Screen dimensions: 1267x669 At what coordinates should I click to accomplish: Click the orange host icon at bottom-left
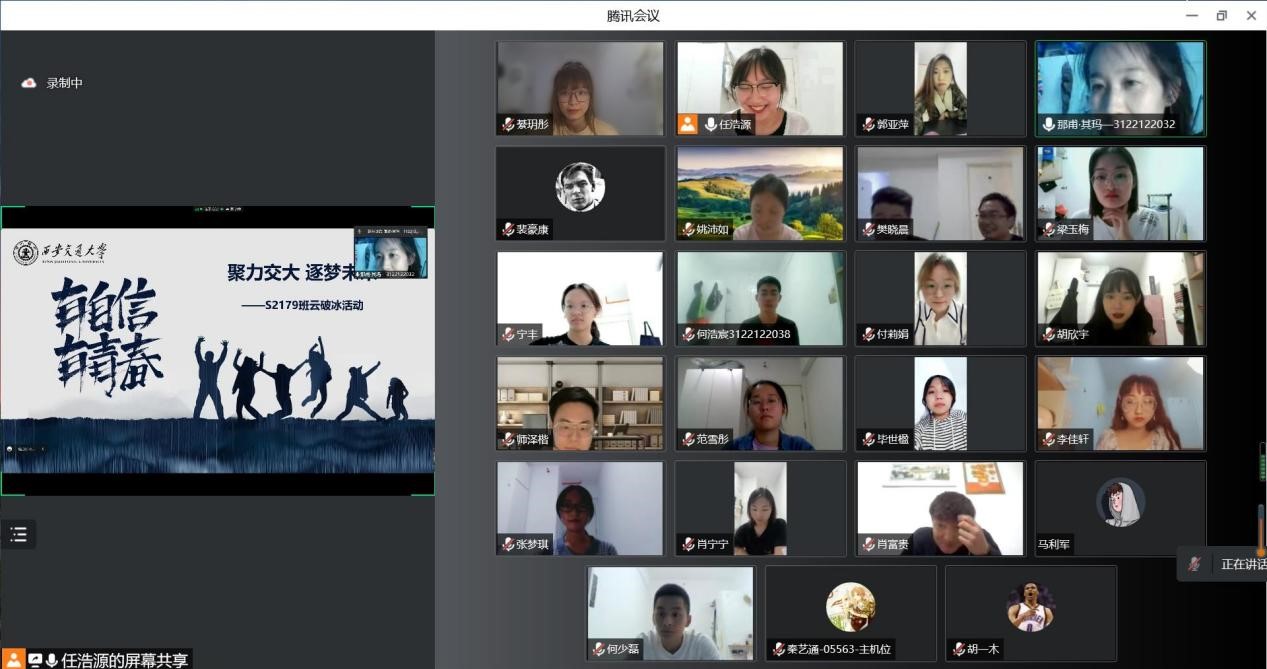click(14, 660)
